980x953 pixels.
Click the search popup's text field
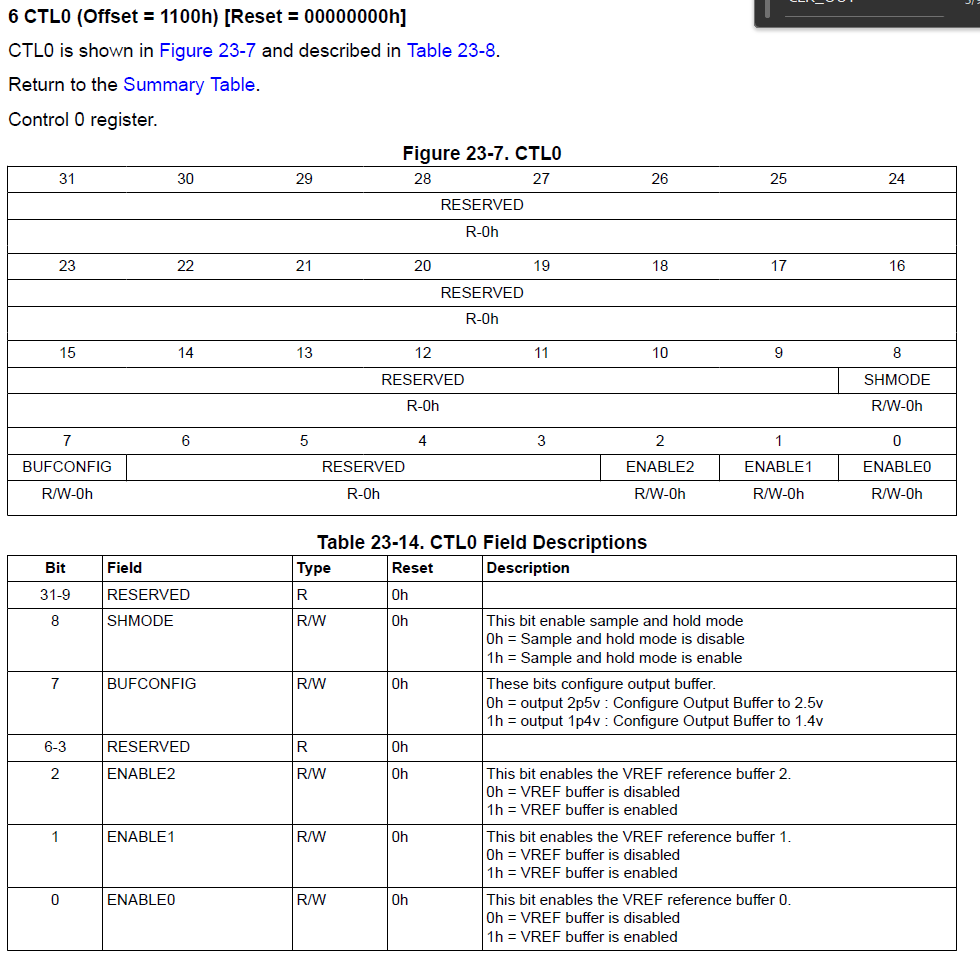click(864, 6)
